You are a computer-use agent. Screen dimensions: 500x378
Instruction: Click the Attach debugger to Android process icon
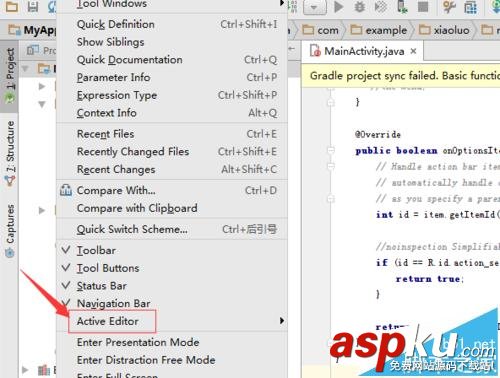click(402, 7)
